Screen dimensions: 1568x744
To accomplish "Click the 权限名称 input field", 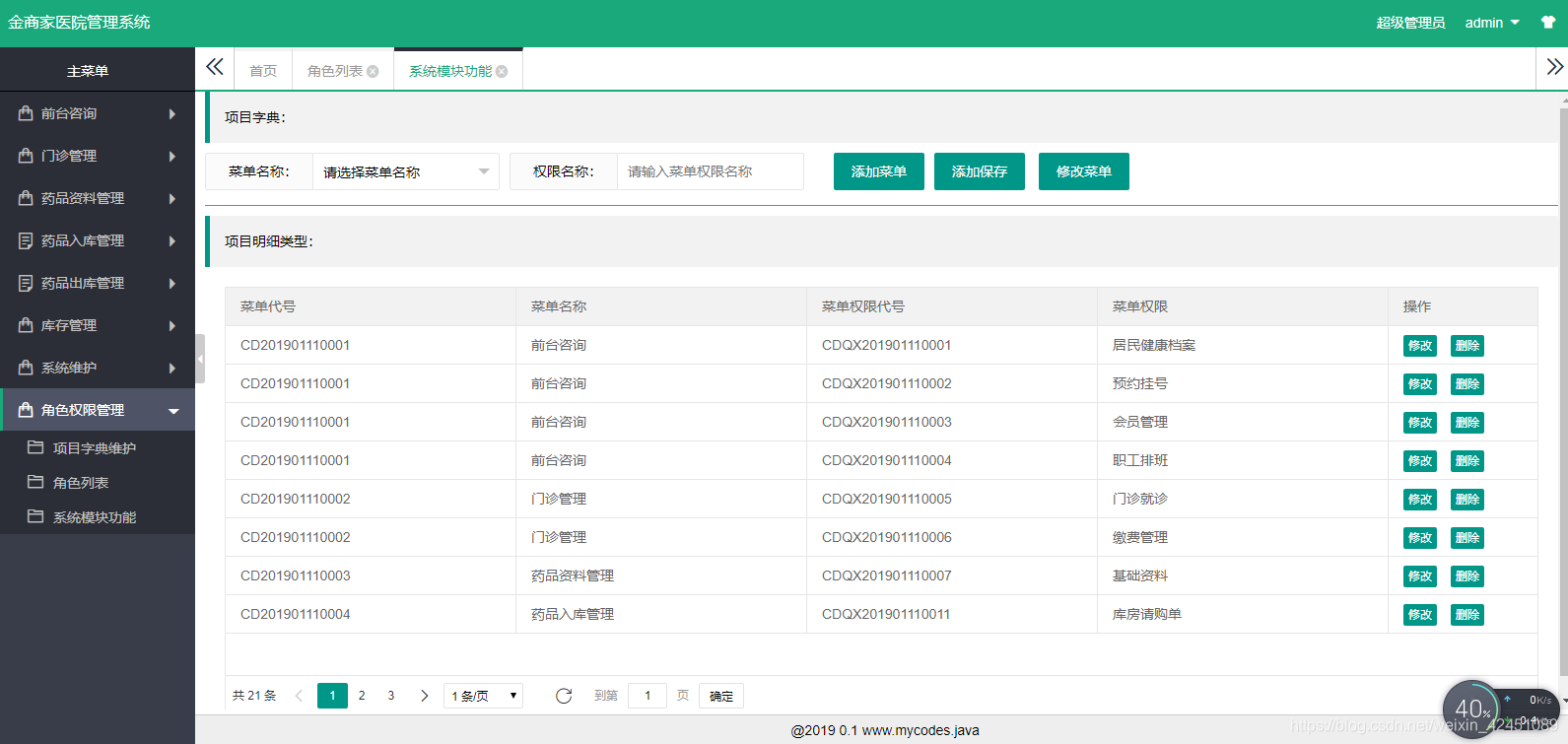I will click(710, 171).
